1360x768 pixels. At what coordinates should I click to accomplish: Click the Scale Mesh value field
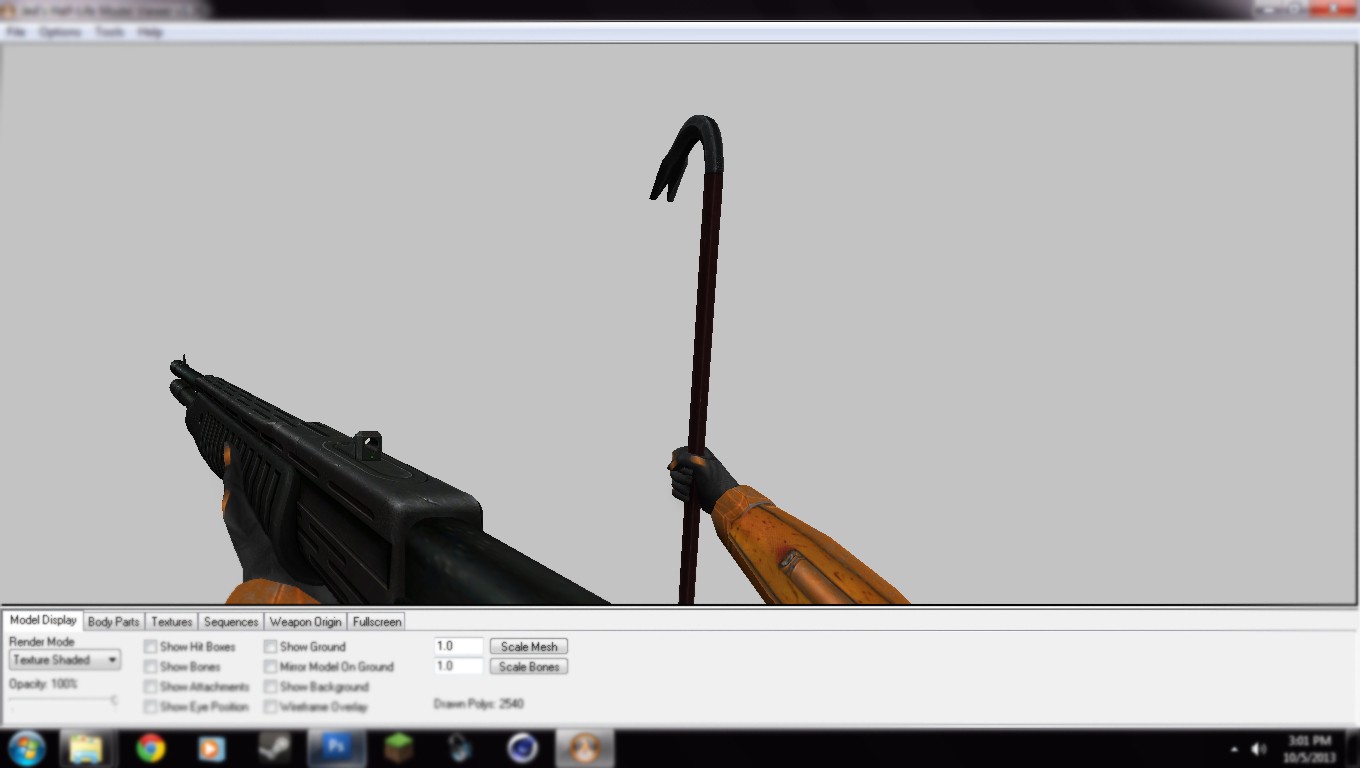(x=457, y=645)
